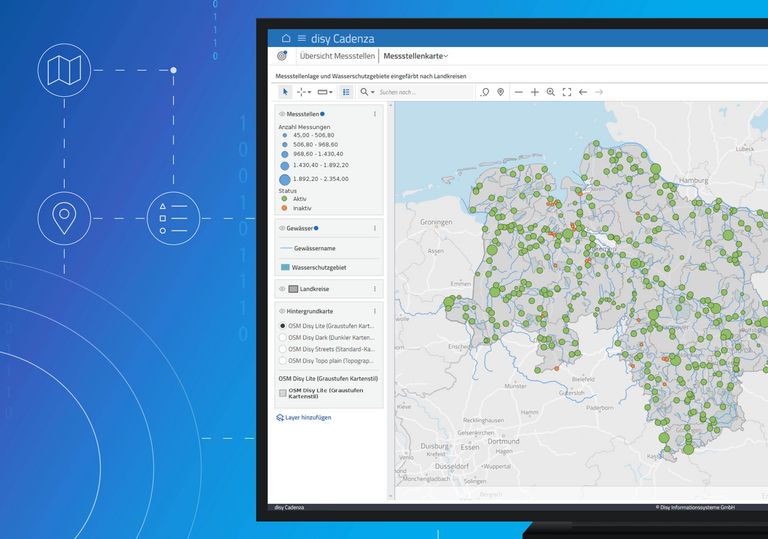Screen dimensions: 768x539
Task: Open the Landkreise layer options menu
Action: pos(375,289)
